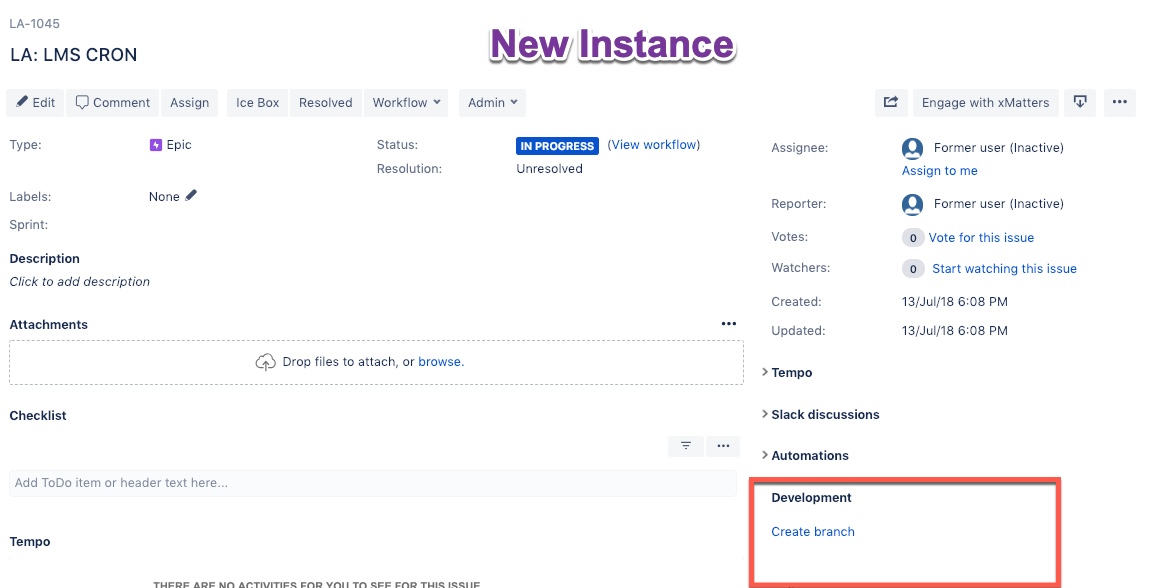Open the Admin dropdown

(x=493, y=103)
